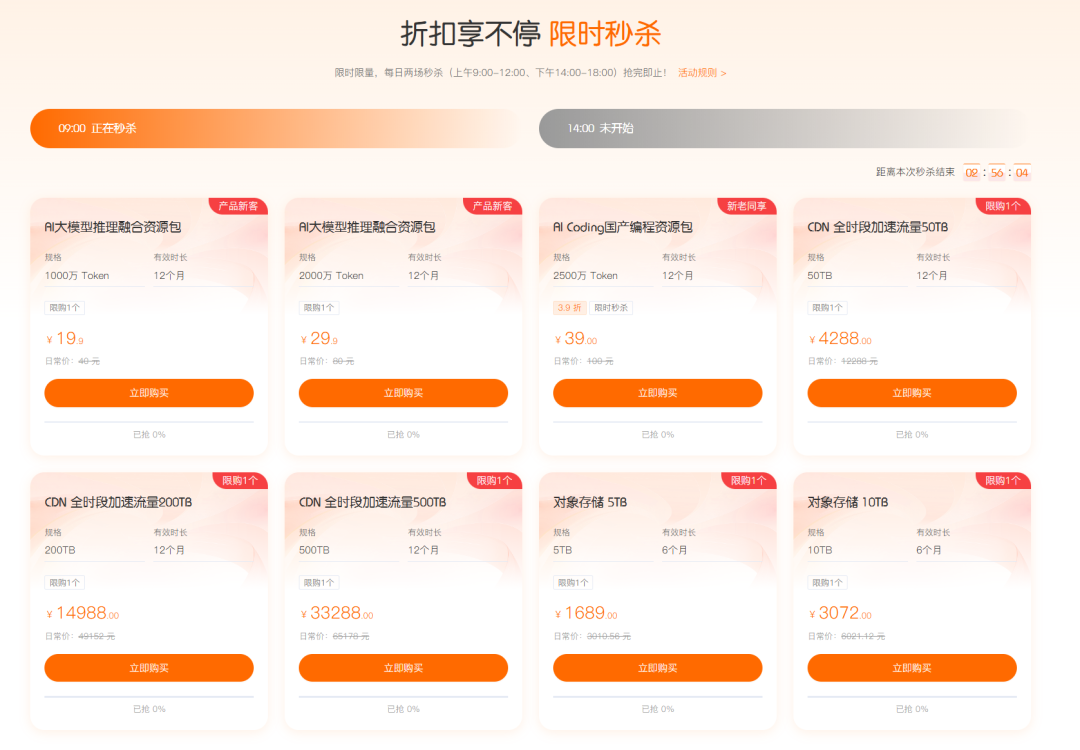Buy the 1000万 Token AI大模型 resource pack
This screenshot has width=1080, height=750.
coord(149,393)
